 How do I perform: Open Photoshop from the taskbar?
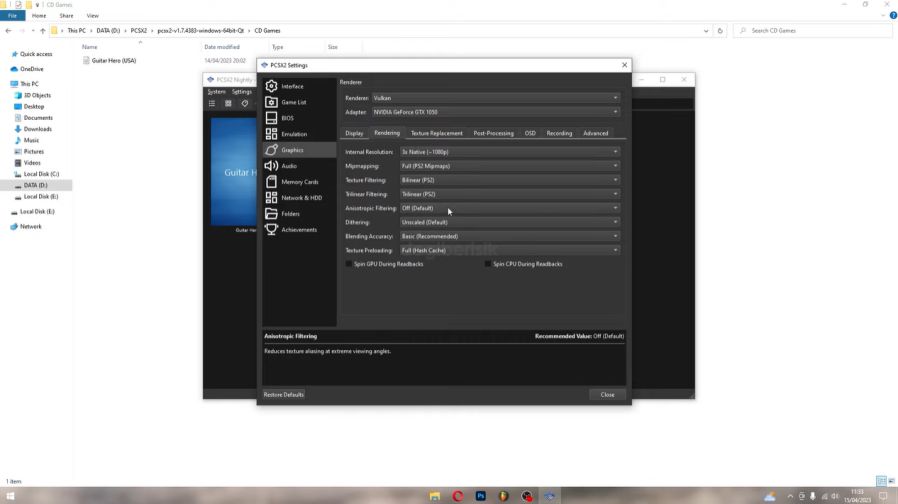click(480, 496)
